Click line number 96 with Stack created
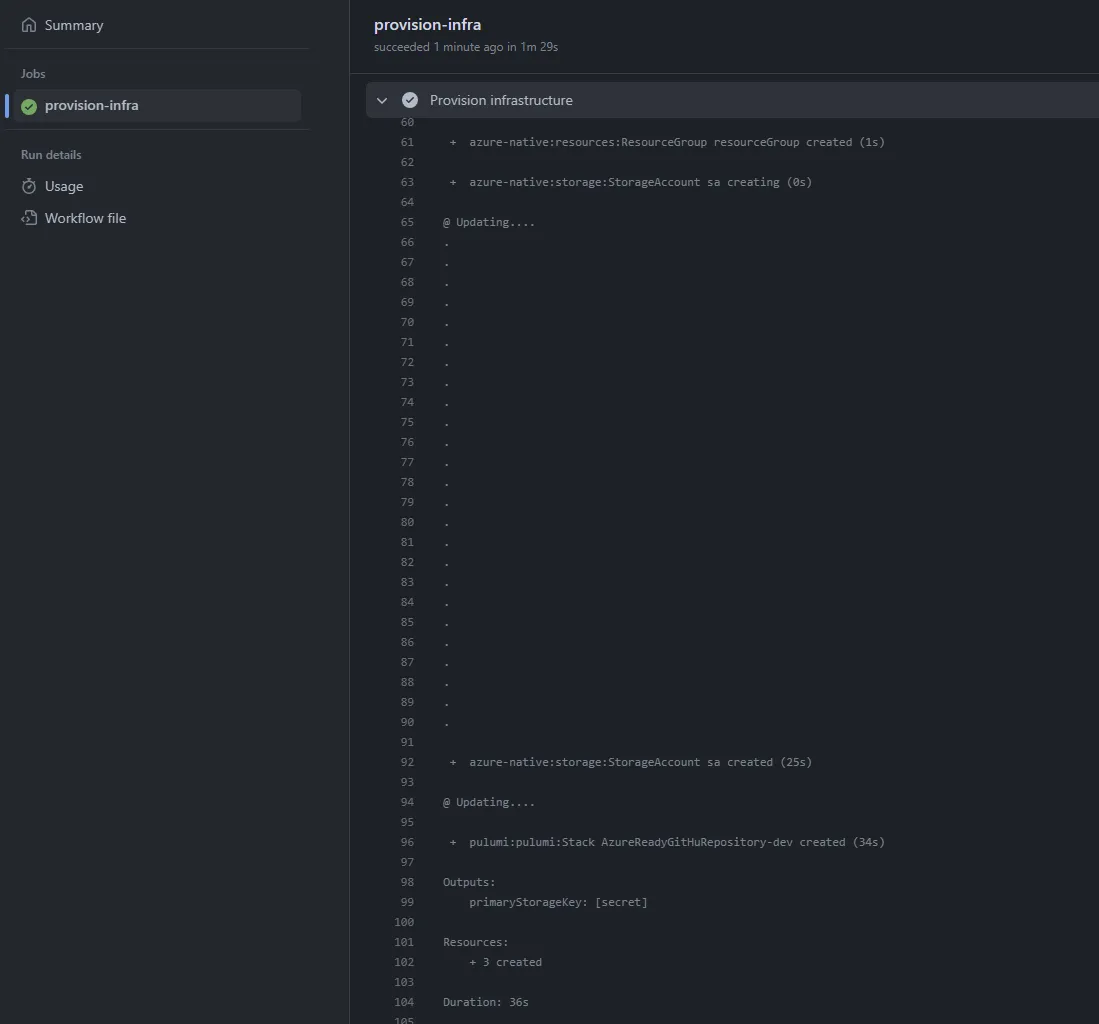Viewport: 1099px width, 1024px height. 406,842
